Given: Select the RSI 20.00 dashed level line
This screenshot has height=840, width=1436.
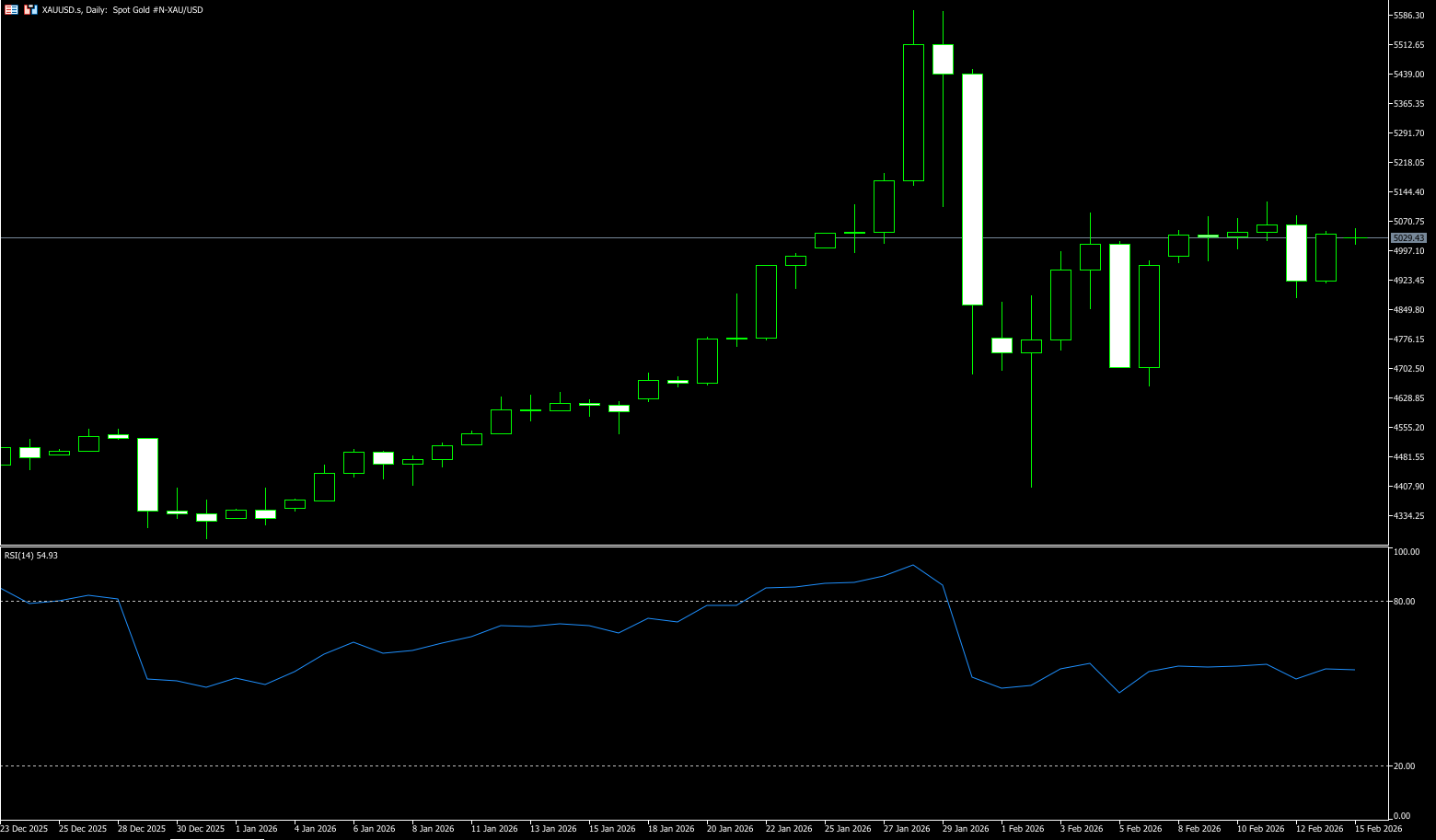Looking at the screenshot, I should (644, 765).
